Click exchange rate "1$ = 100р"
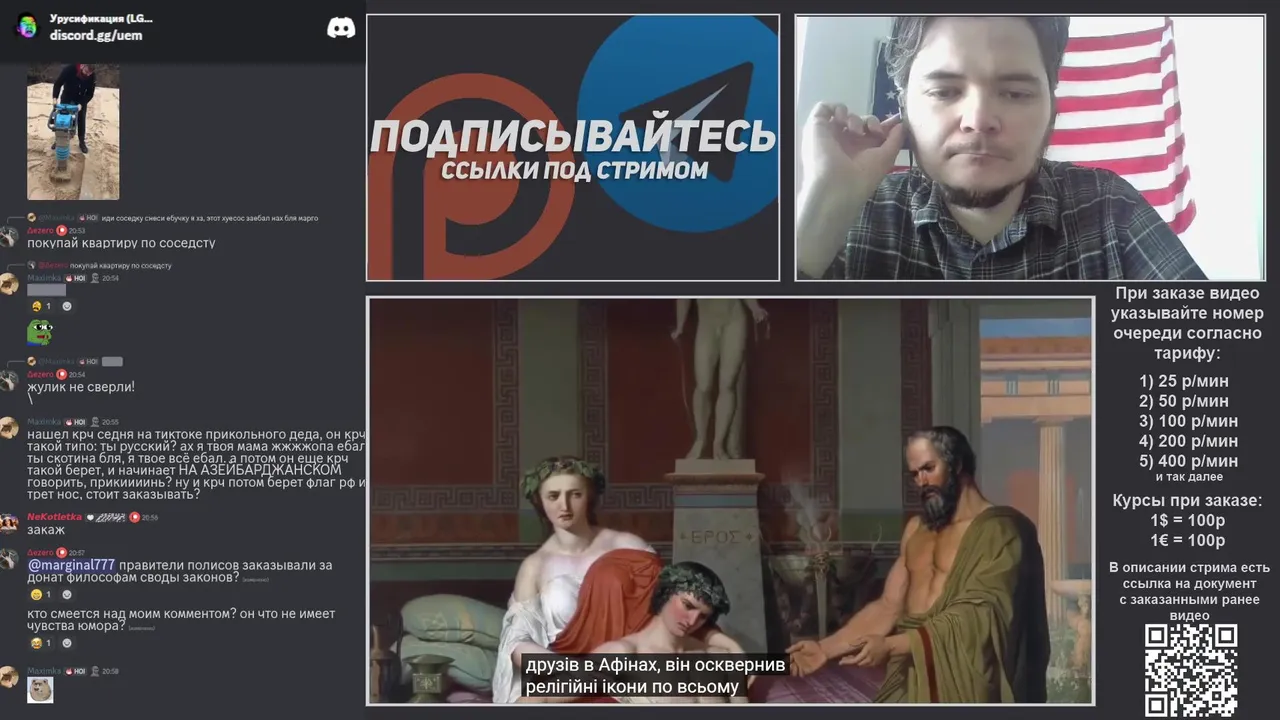This screenshot has height=720, width=1280. tap(1187, 521)
